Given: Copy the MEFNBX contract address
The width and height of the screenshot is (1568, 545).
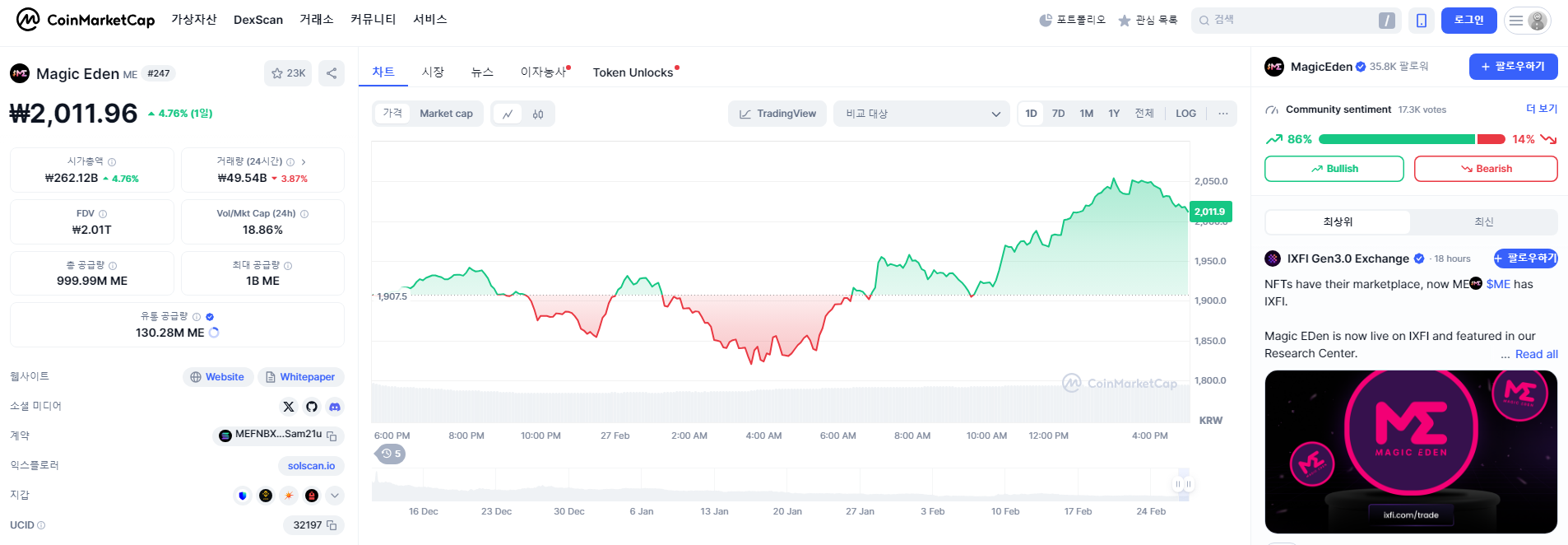Looking at the screenshot, I should pyautogui.click(x=332, y=436).
